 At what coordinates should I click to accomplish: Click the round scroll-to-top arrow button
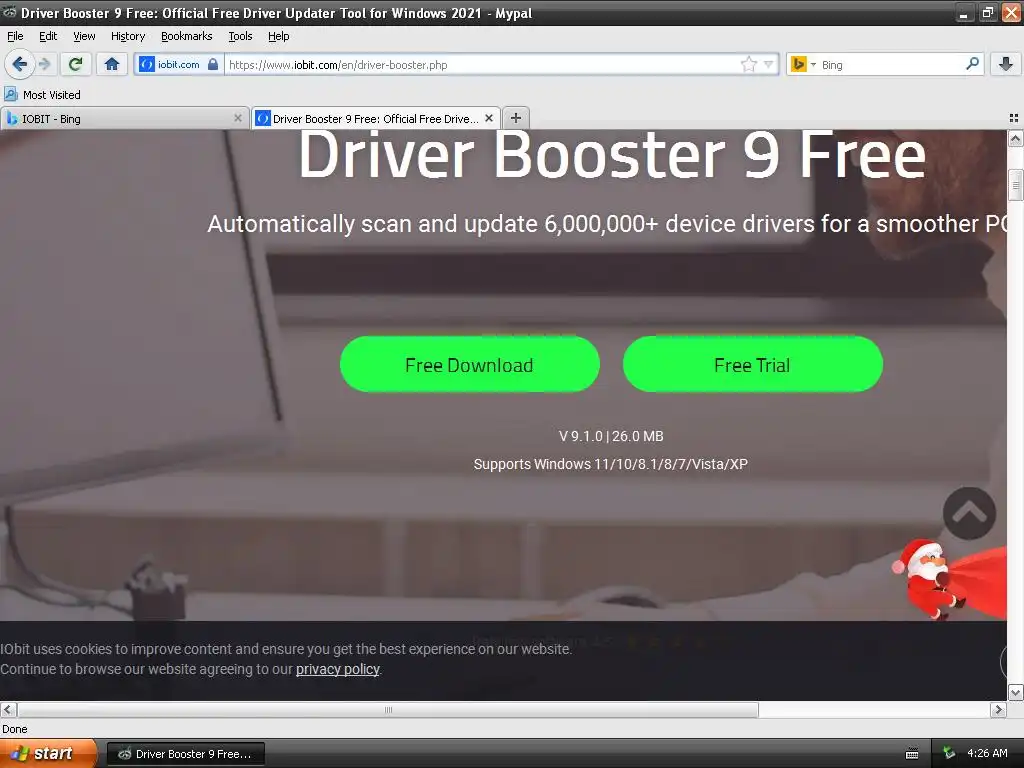click(969, 513)
